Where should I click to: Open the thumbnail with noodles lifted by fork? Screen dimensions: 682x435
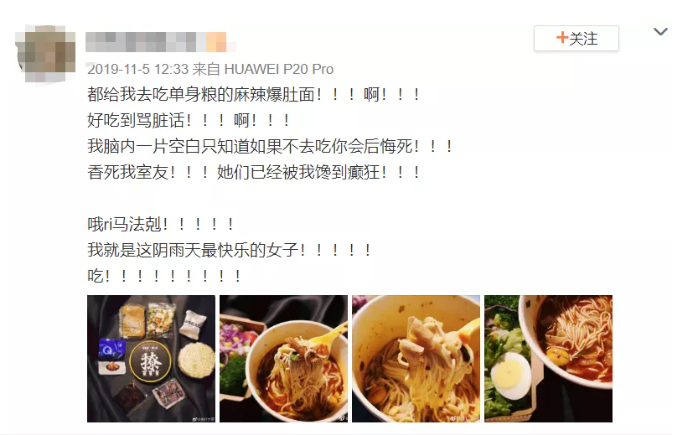point(284,358)
